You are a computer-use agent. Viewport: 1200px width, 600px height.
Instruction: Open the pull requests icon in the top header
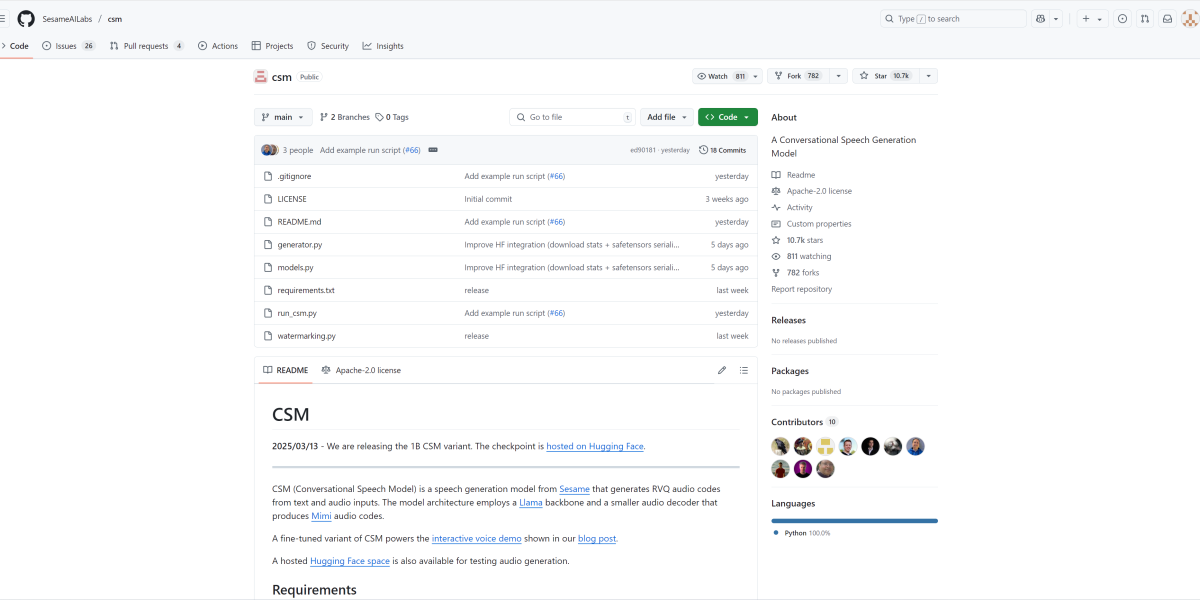coord(1144,19)
